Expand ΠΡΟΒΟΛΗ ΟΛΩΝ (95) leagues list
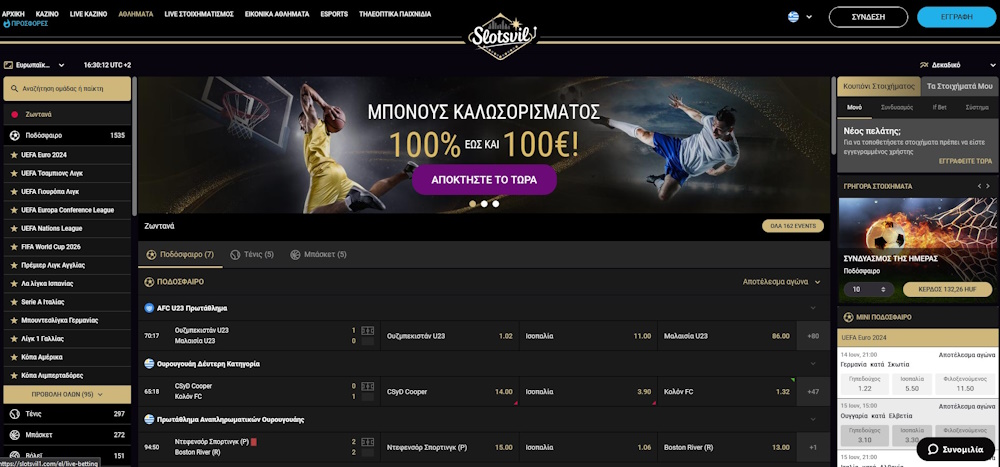 68,394
